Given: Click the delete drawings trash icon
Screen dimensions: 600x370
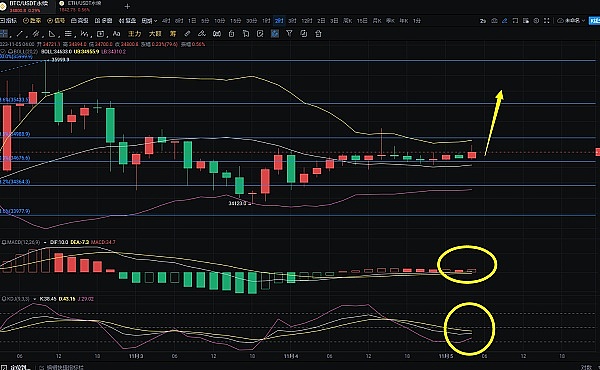Looking at the screenshot, I should (246, 34).
